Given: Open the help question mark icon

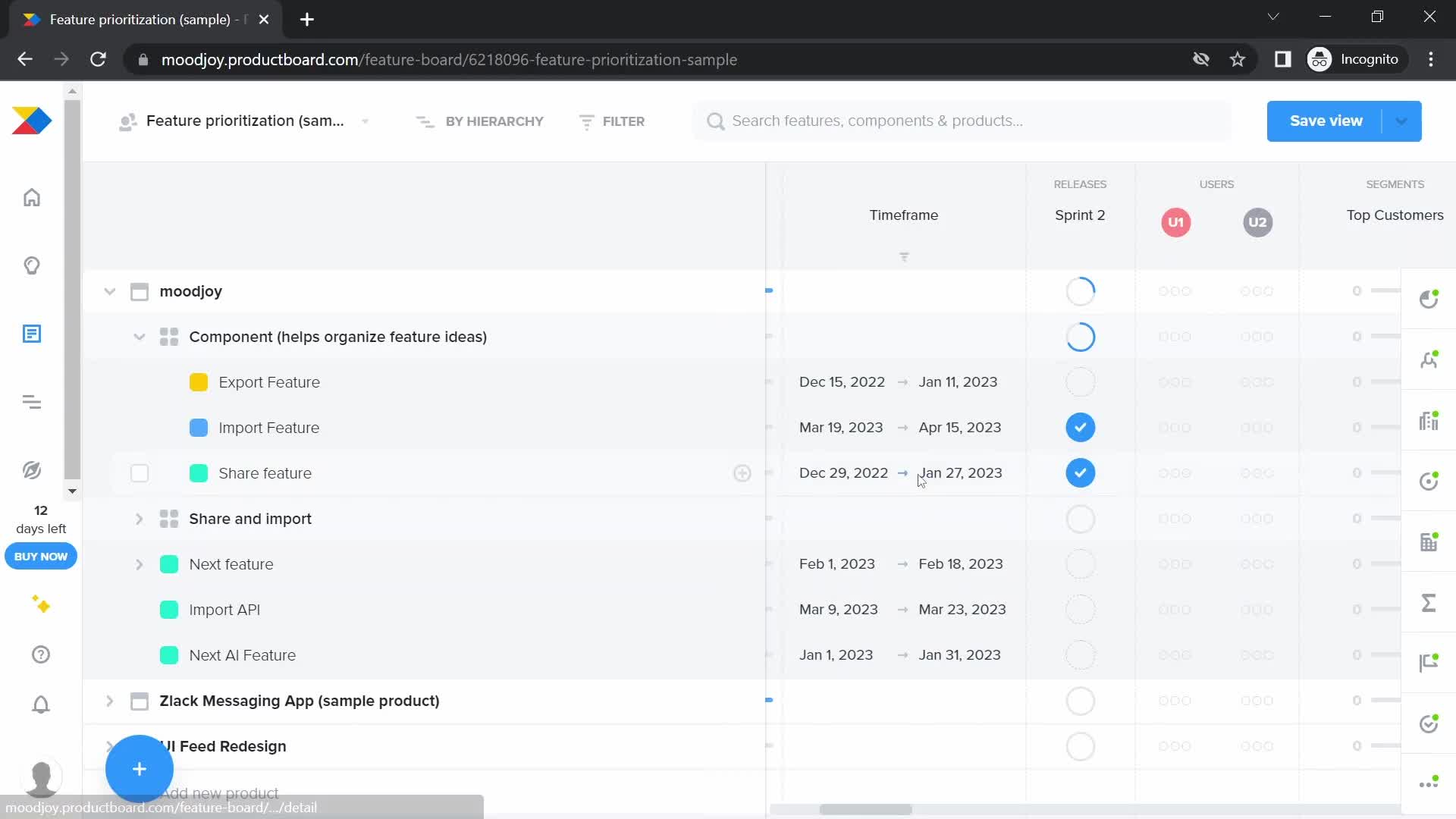Looking at the screenshot, I should [41, 654].
